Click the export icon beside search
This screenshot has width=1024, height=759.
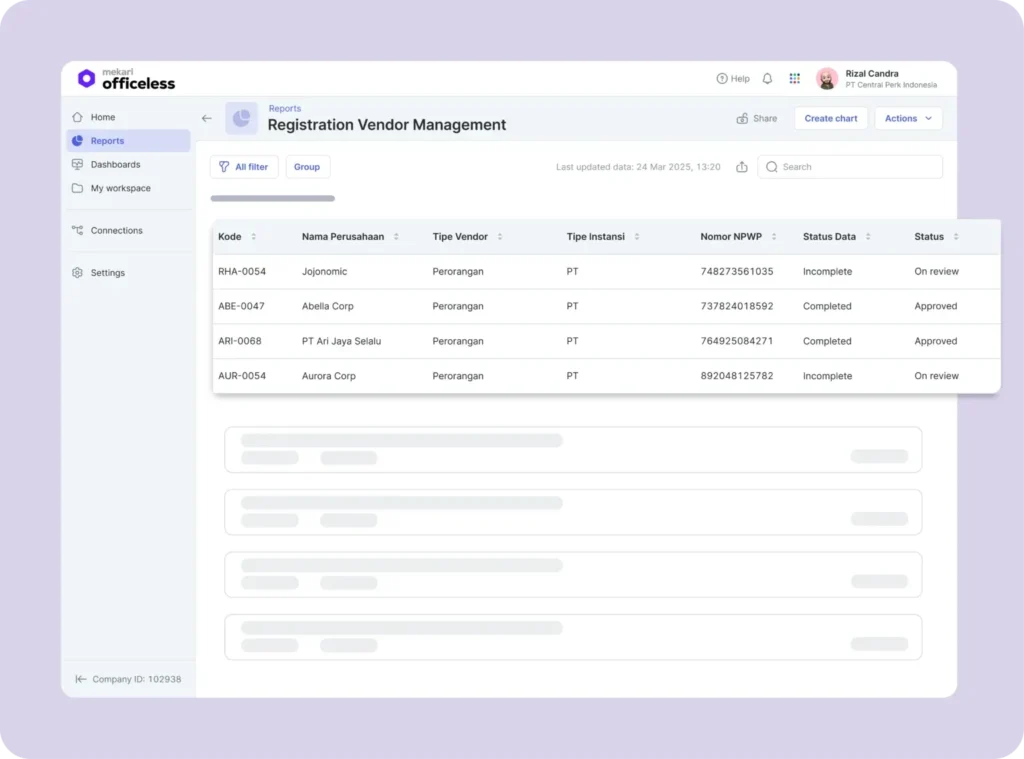742,167
